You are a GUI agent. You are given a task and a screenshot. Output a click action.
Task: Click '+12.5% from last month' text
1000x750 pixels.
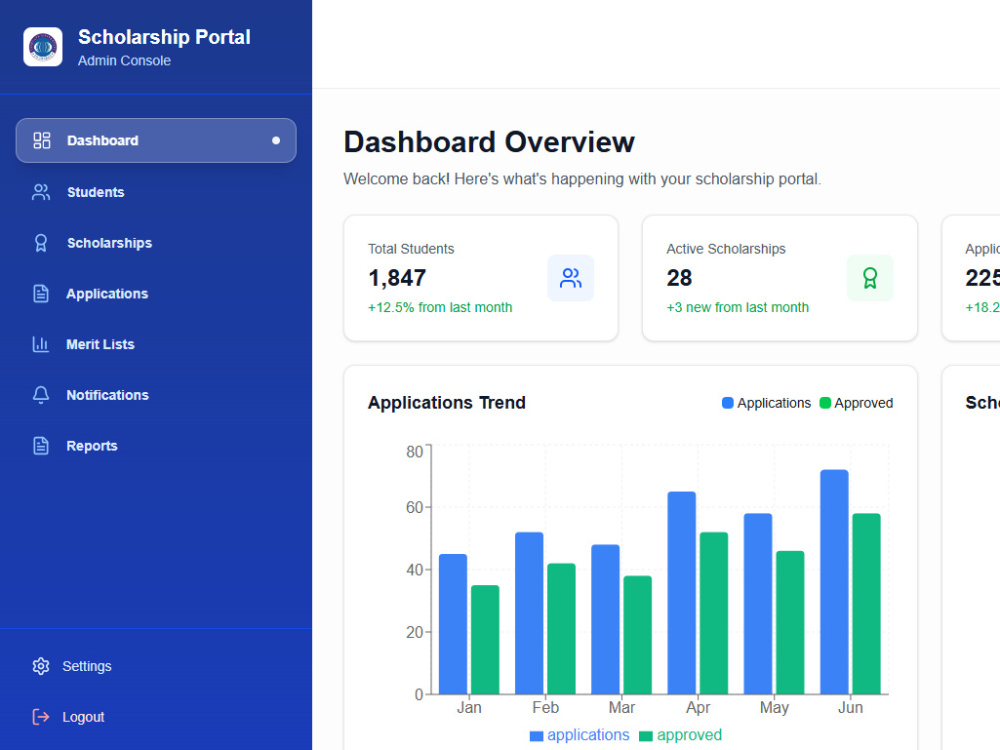click(440, 307)
